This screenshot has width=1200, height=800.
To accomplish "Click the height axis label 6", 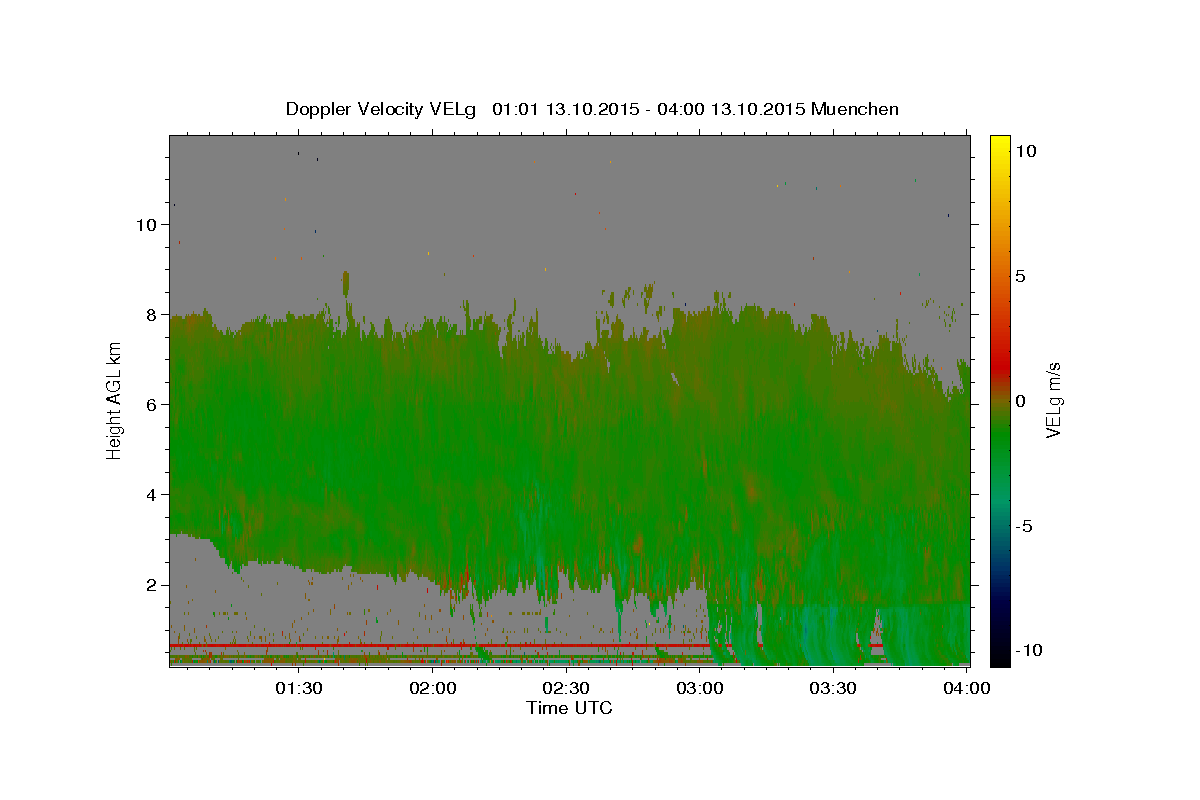I will (152, 405).
